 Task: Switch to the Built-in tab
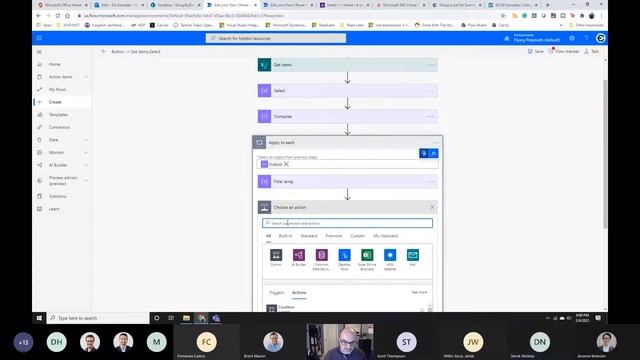(x=285, y=236)
